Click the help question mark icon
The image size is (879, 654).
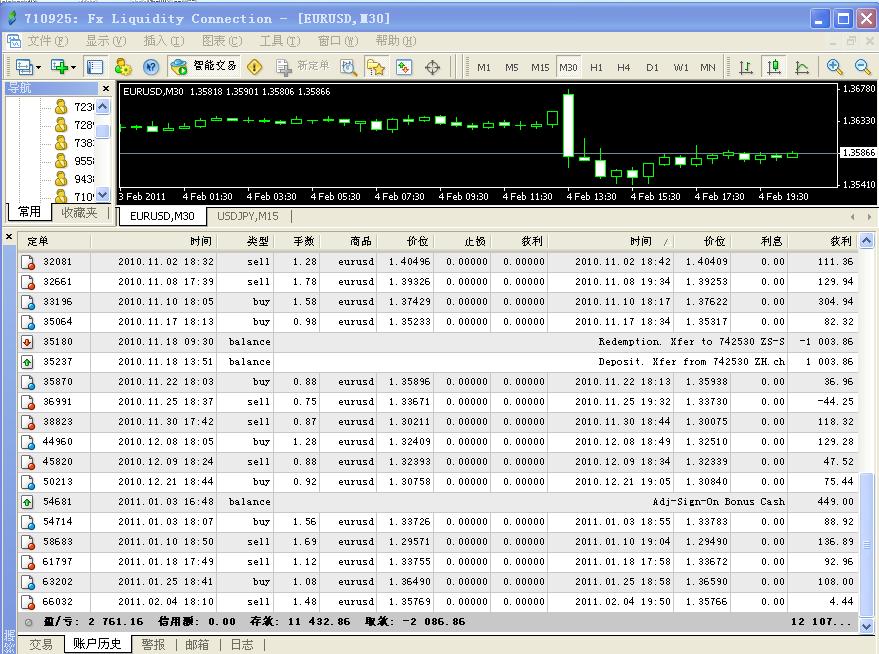point(151,67)
